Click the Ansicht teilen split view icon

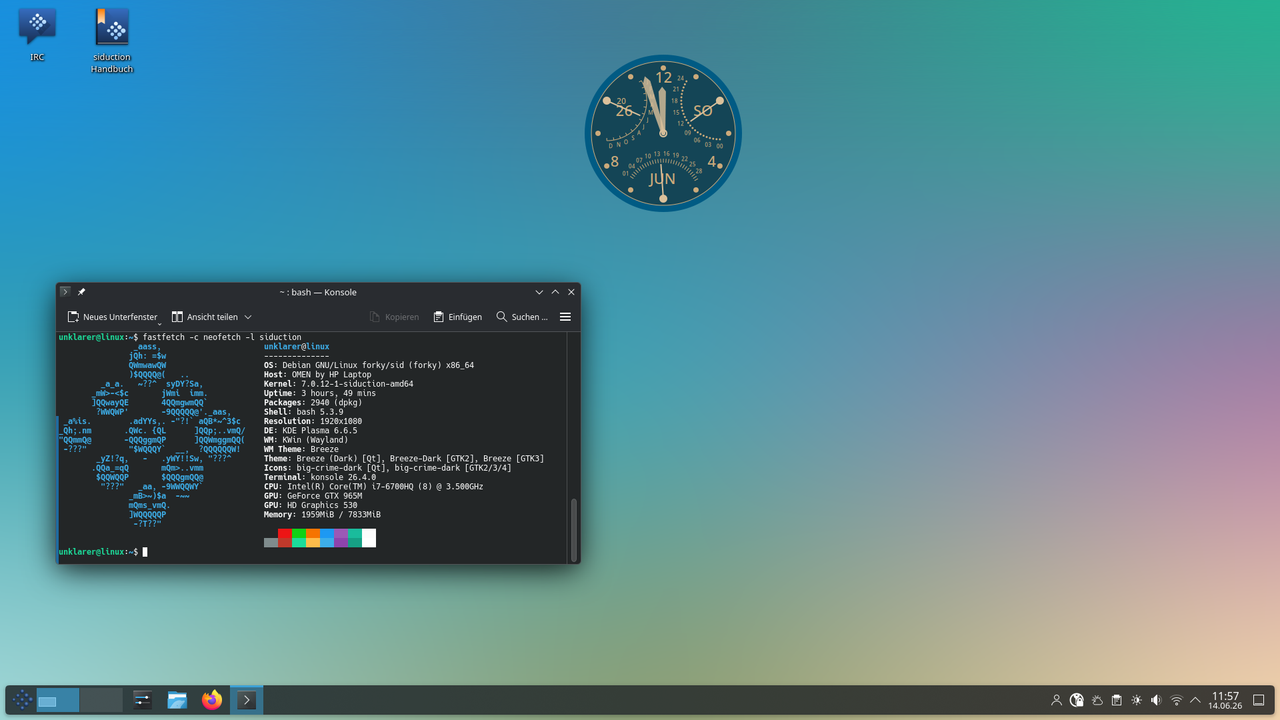(177, 317)
